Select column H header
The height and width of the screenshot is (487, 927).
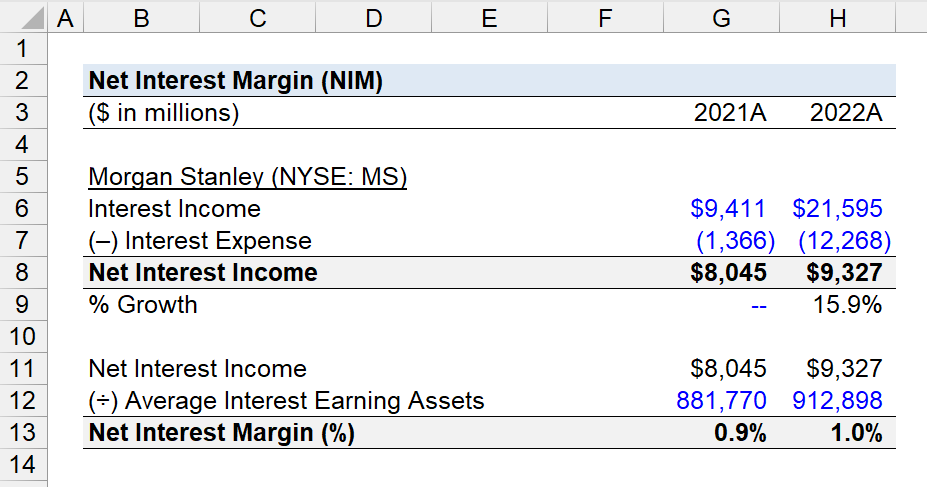coord(837,17)
